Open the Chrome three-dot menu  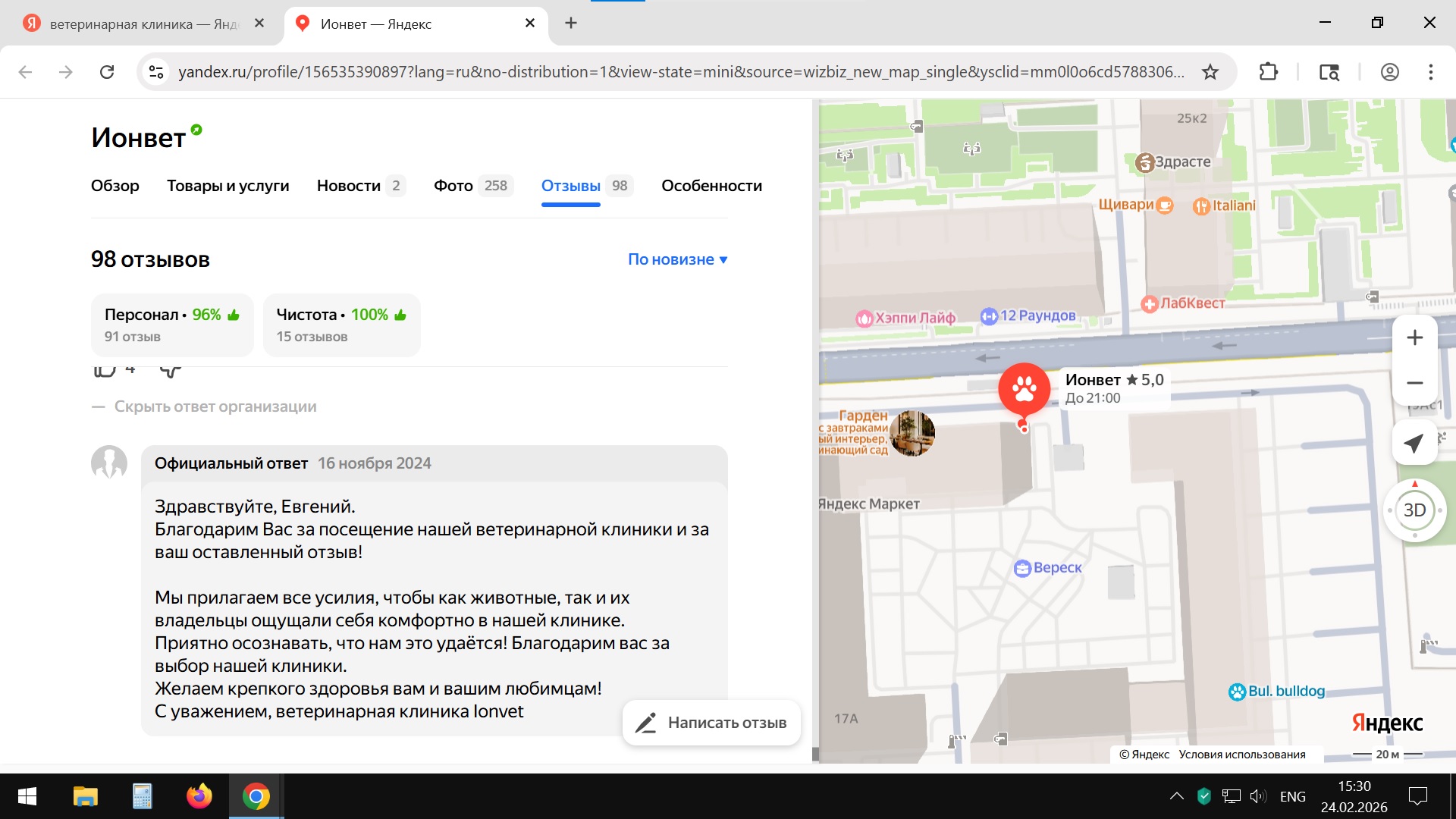pos(1430,72)
